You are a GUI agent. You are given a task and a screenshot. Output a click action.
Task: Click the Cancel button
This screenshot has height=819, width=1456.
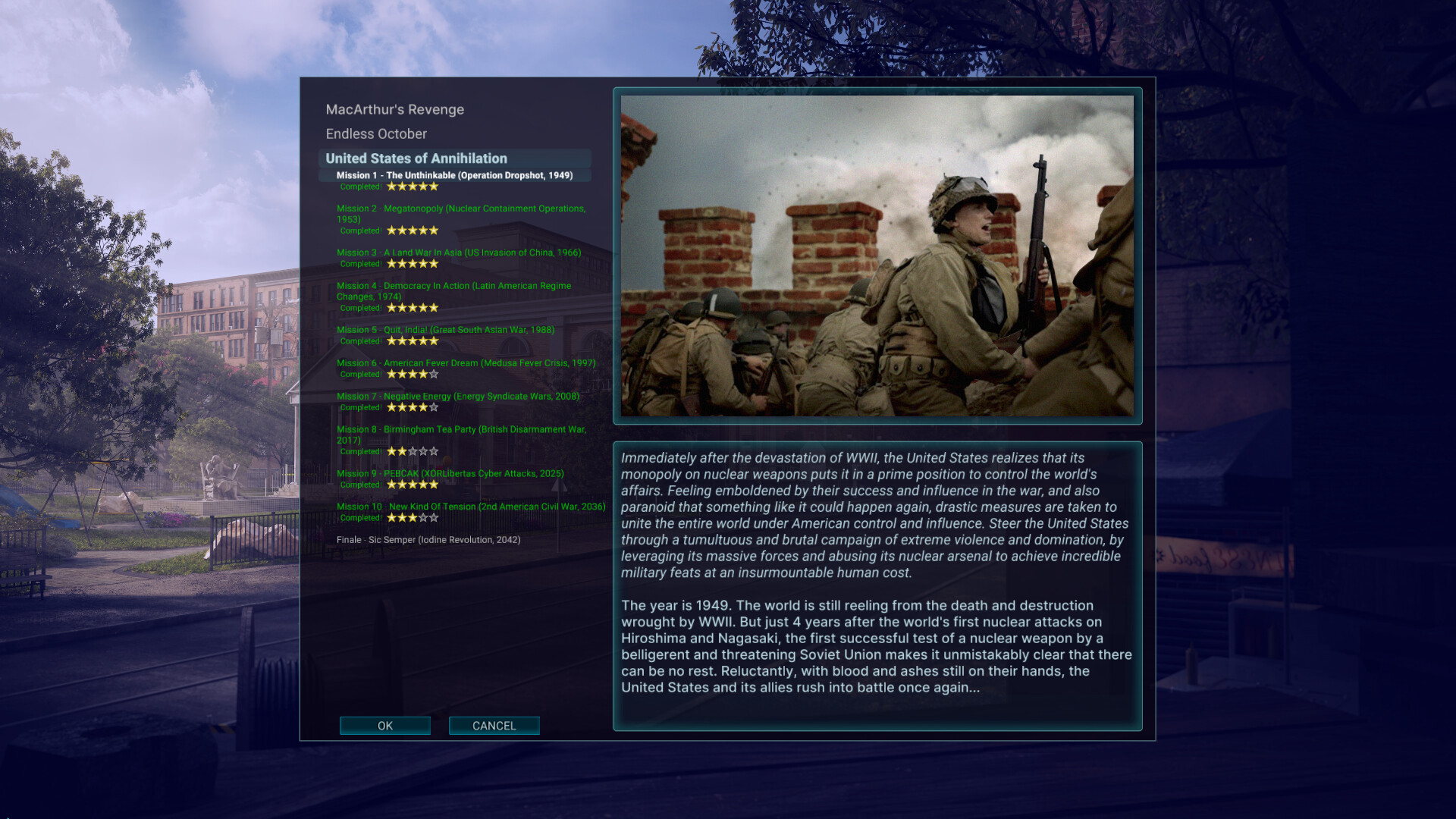click(x=494, y=725)
